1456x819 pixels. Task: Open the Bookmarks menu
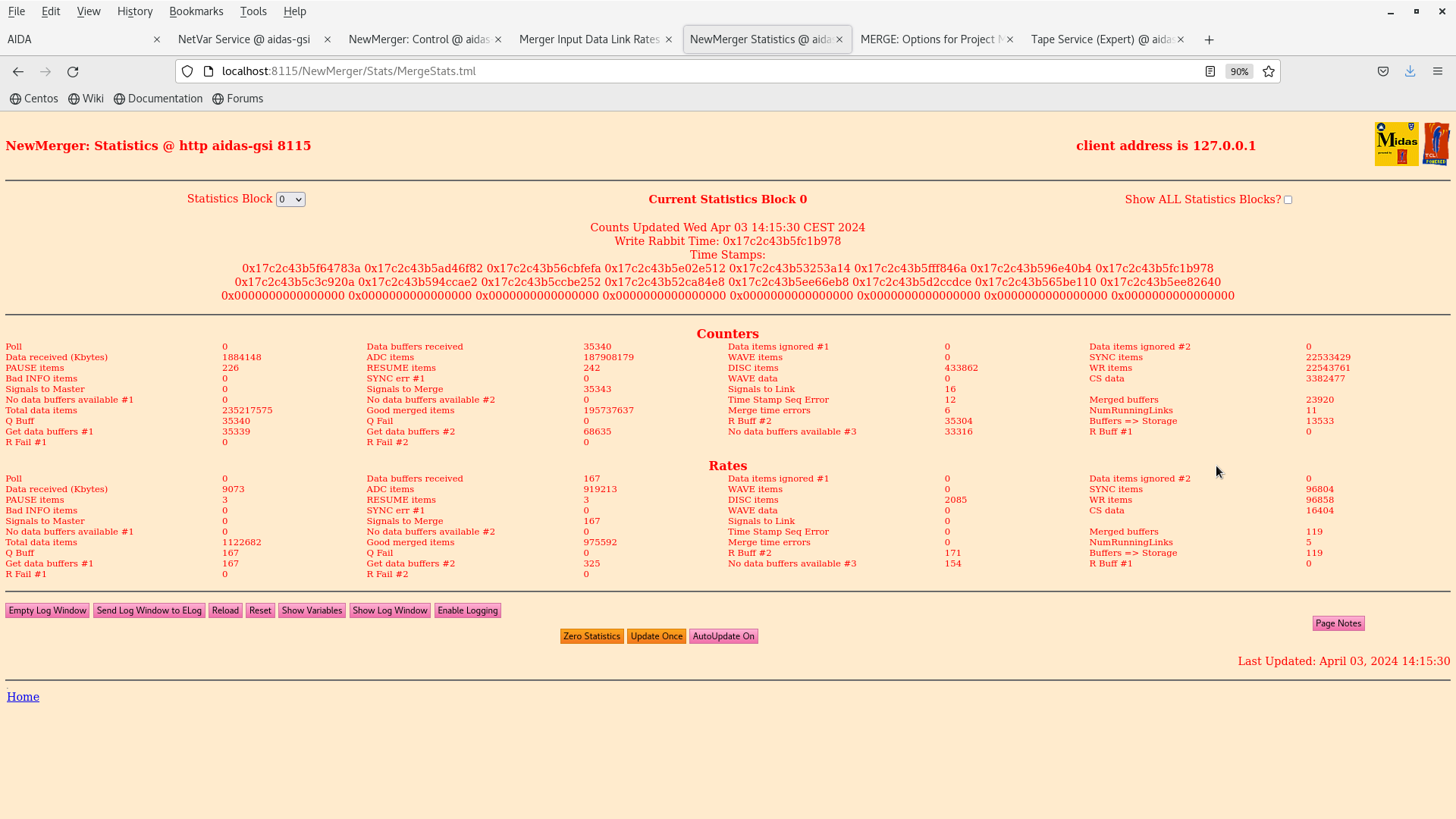[196, 11]
